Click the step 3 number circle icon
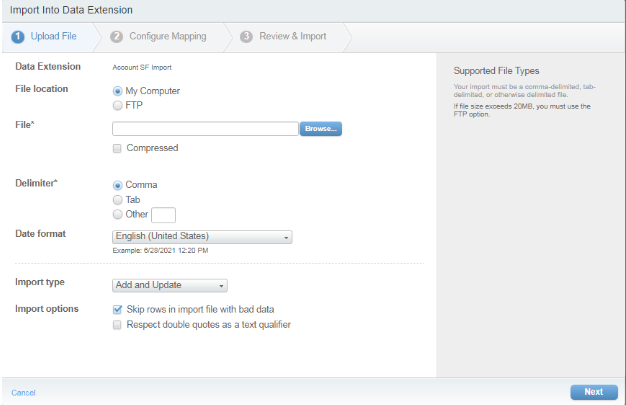The image size is (626, 405). tap(246, 37)
